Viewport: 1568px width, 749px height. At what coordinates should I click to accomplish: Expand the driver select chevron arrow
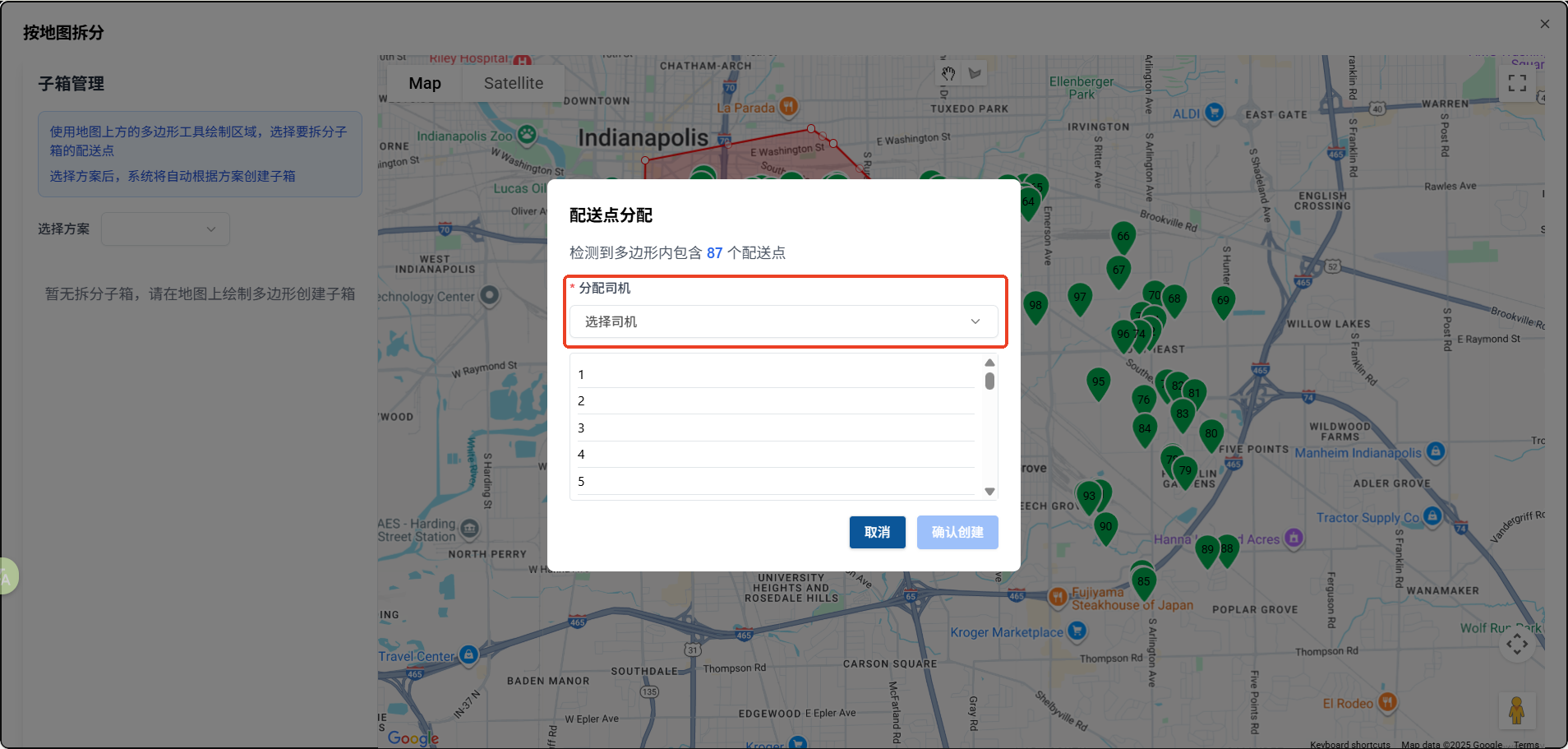[975, 321]
